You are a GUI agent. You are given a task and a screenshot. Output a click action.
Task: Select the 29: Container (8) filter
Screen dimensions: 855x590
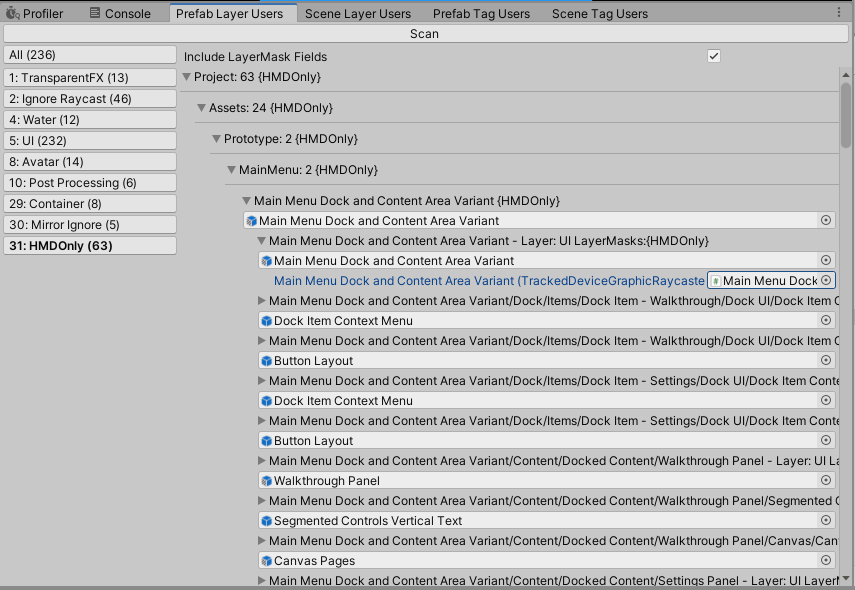coord(90,203)
